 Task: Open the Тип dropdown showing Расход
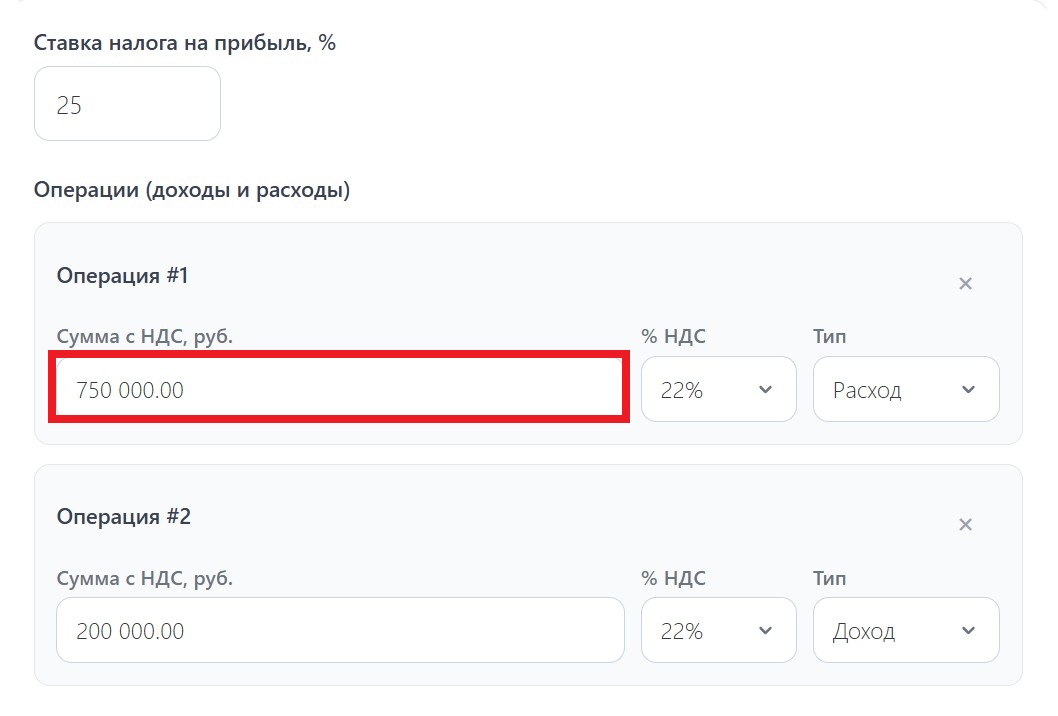[x=905, y=389]
